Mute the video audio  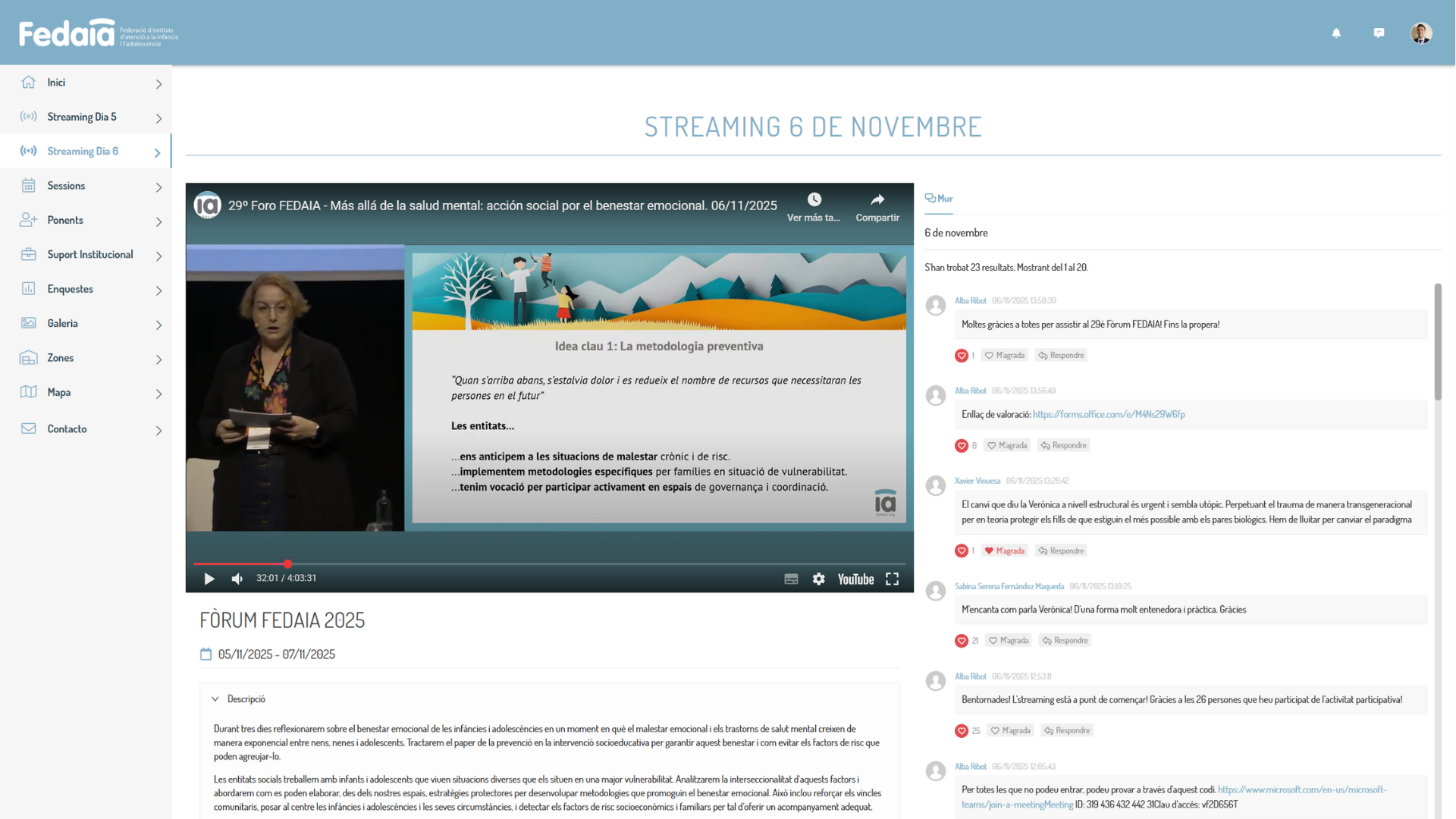237,579
